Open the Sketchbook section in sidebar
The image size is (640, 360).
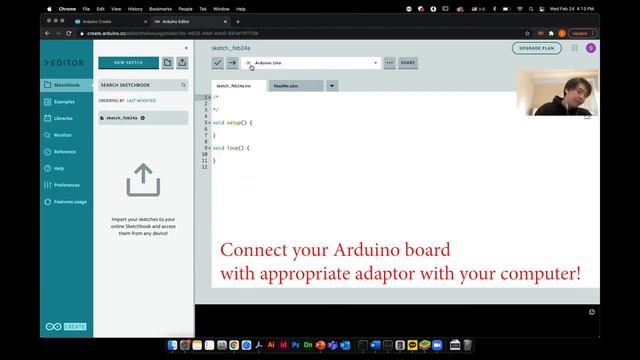(x=67, y=85)
